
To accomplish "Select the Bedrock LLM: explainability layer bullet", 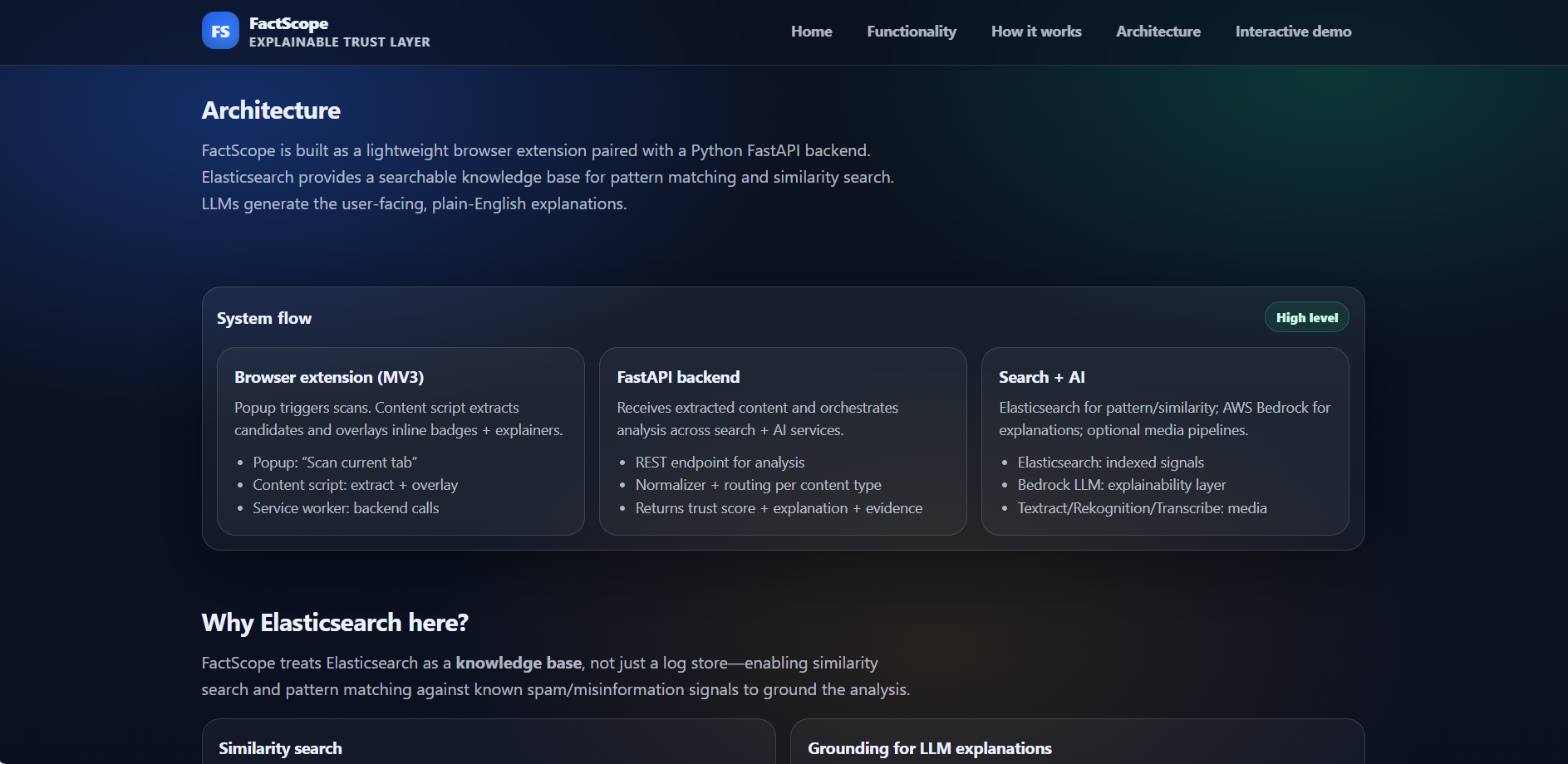I will pyautogui.click(x=1121, y=484).
